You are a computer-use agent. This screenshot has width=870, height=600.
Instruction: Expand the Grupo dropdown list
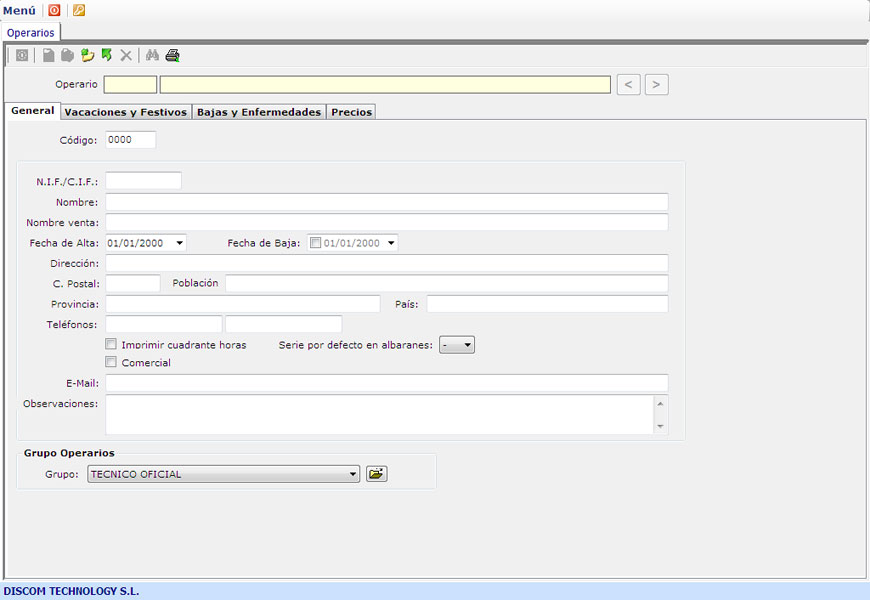(x=353, y=475)
